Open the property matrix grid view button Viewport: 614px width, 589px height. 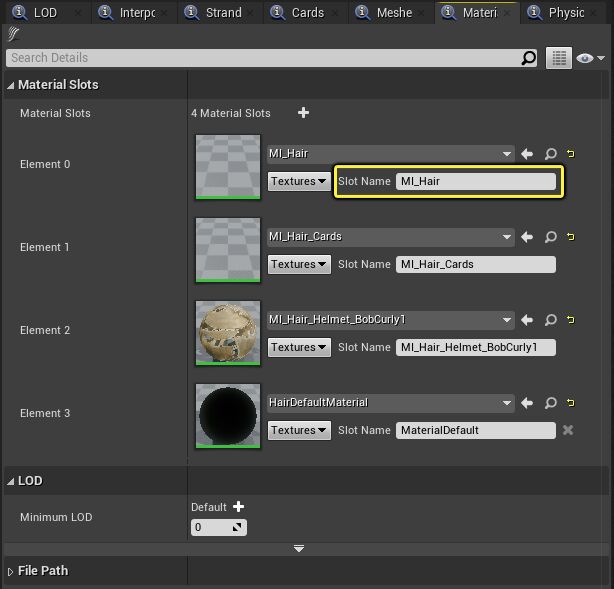tap(558, 58)
